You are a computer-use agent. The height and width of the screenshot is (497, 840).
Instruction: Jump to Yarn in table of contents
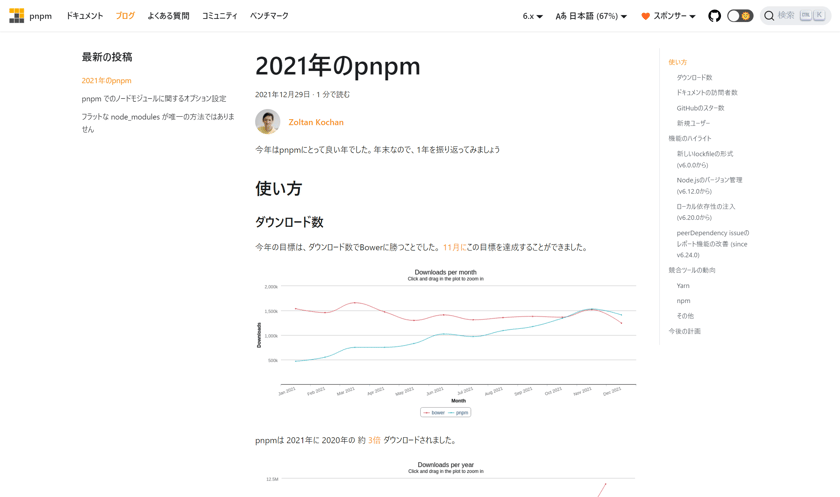[x=683, y=285]
